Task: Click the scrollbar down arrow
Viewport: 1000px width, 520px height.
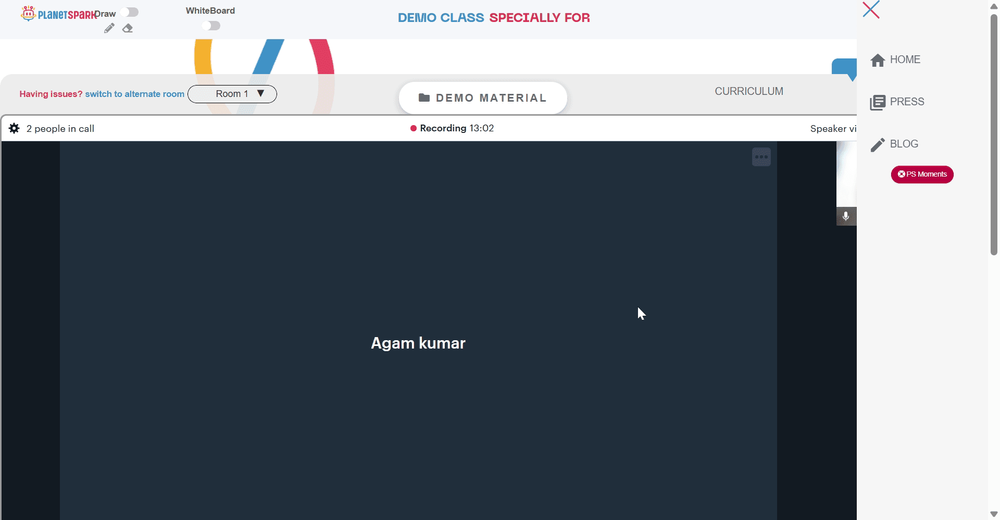Action: tap(994, 514)
